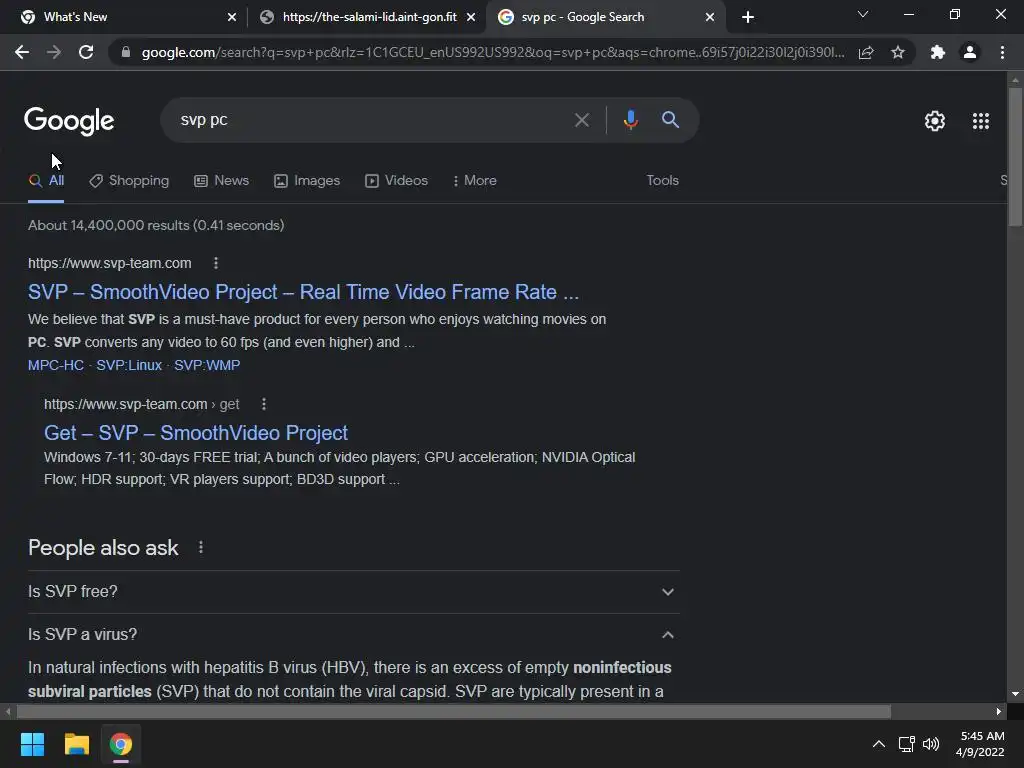Open the Chrome three-dot menu

[1002, 52]
